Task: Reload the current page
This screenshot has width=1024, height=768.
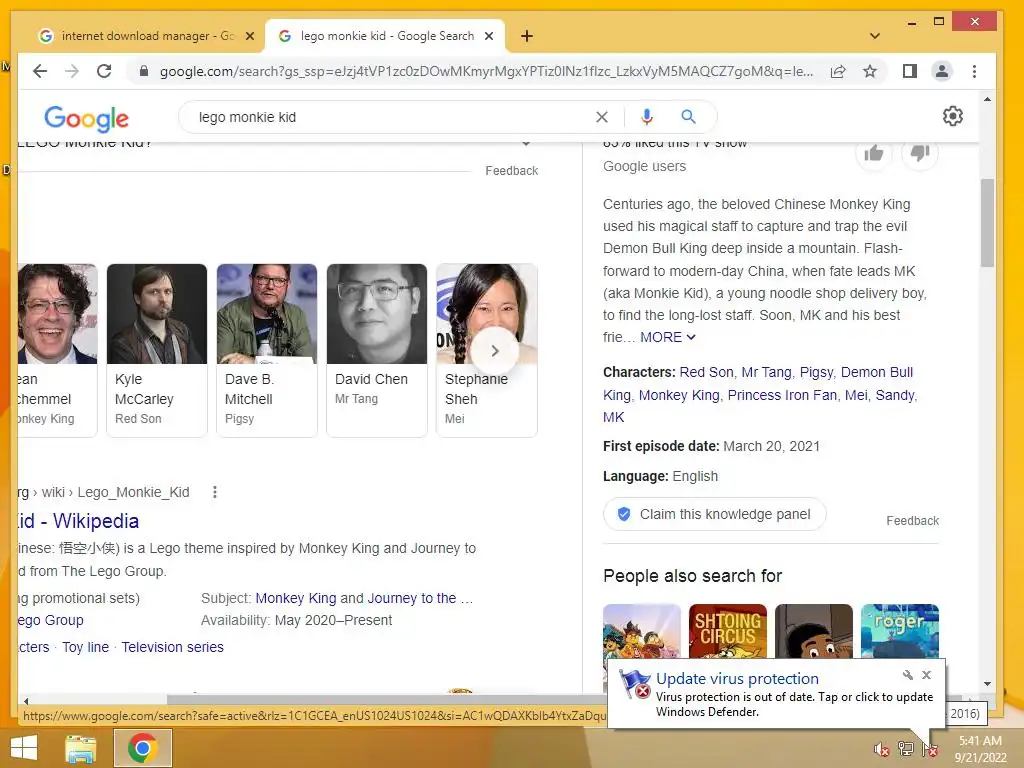Action: click(104, 71)
